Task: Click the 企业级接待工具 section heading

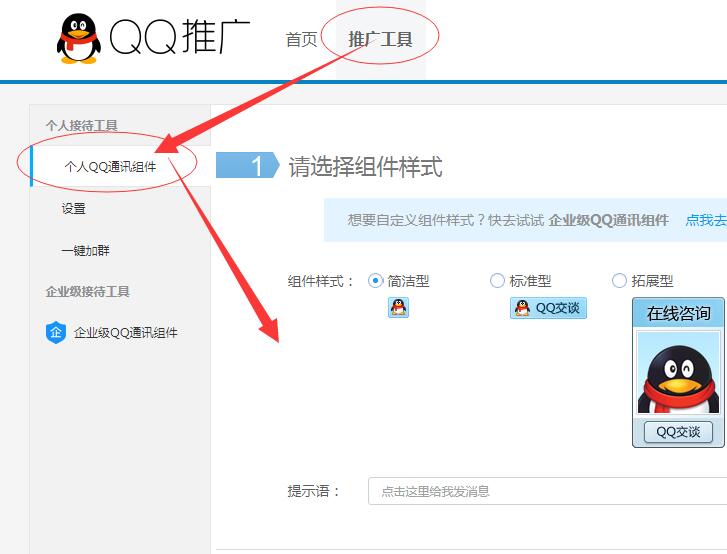Action: 88,292
